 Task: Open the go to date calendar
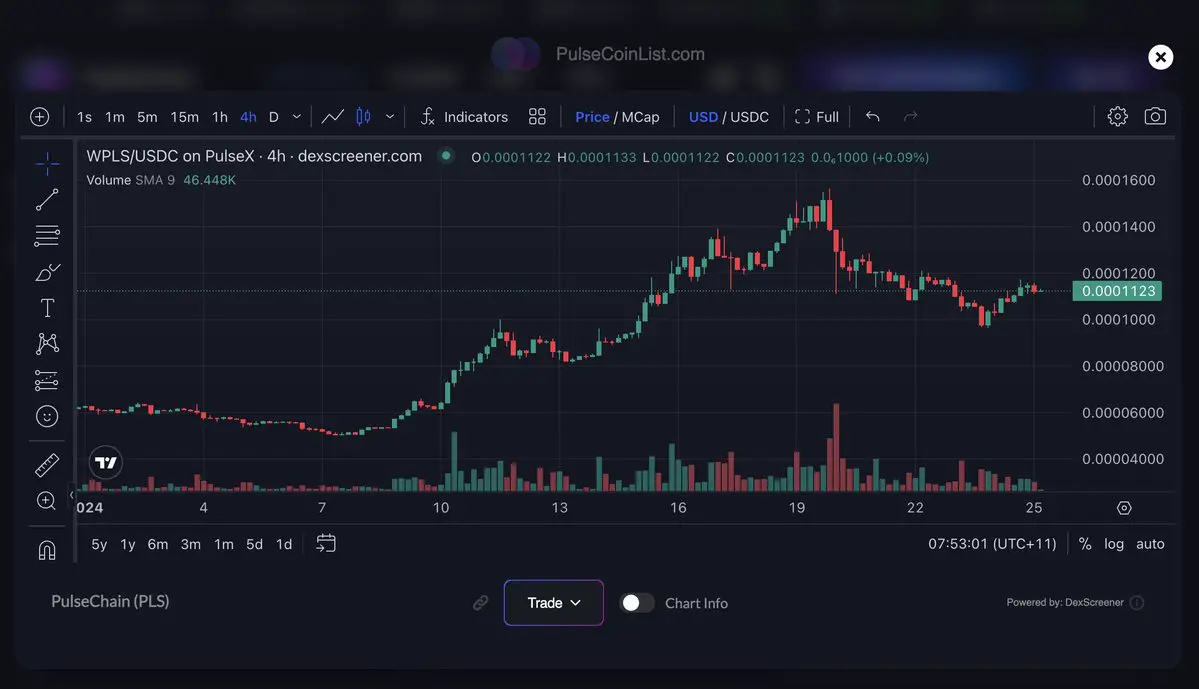[x=326, y=544]
